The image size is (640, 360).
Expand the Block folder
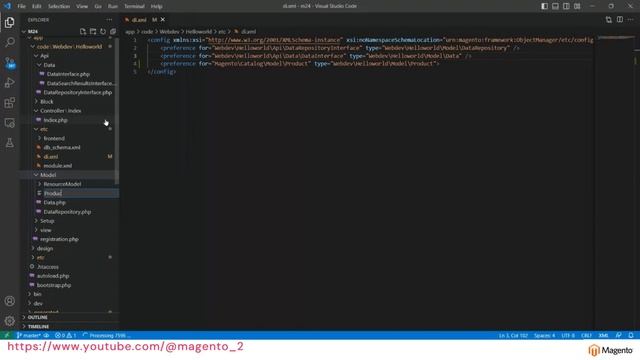(x=36, y=102)
